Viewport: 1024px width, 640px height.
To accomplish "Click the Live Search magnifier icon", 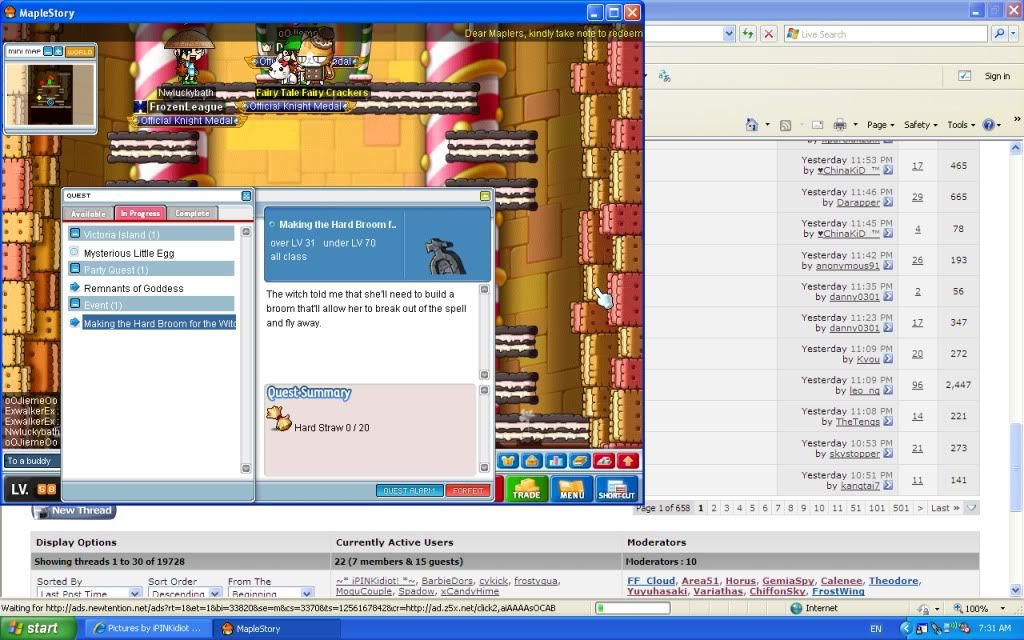I will pyautogui.click(x=999, y=34).
